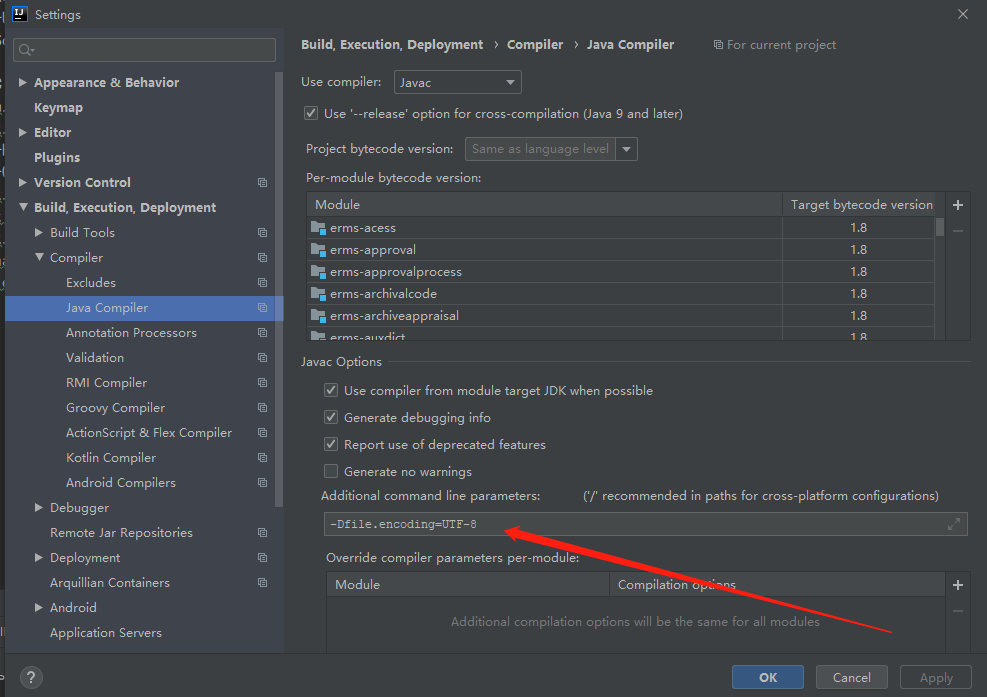This screenshot has height=697, width=987.
Task: Expand the Debugger tree node
Action: coord(37,507)
